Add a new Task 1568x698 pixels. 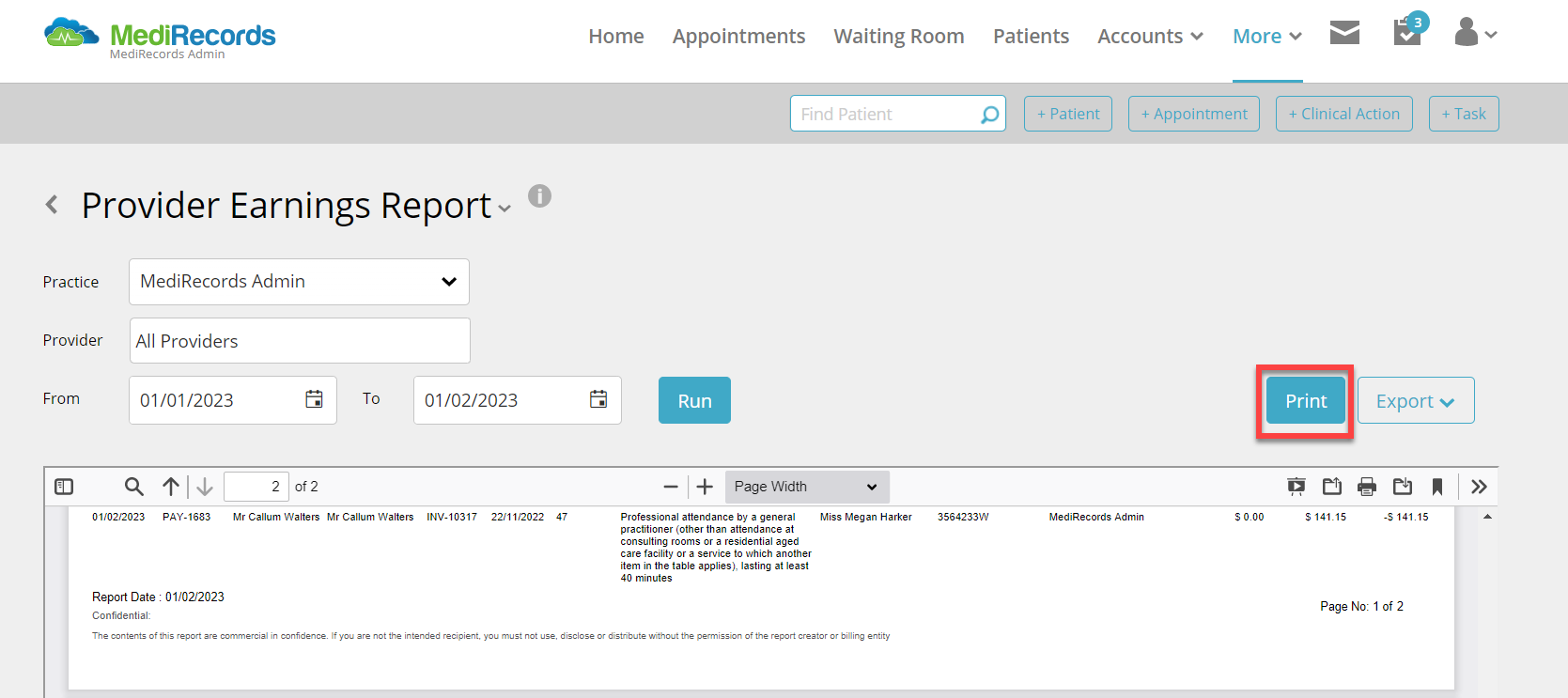tap(1464, 114)
